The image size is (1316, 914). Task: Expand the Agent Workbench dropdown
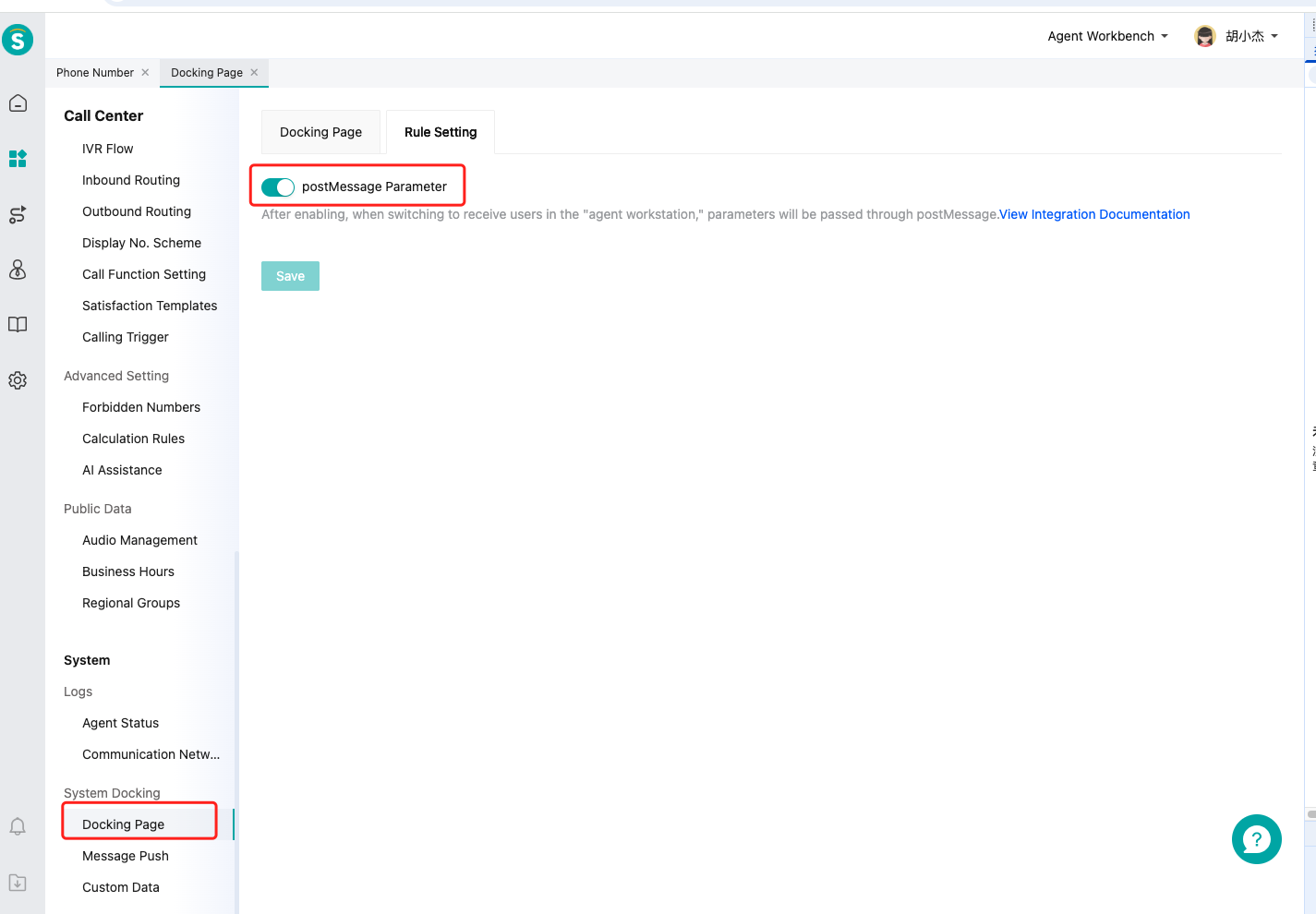coord(1107,36)
